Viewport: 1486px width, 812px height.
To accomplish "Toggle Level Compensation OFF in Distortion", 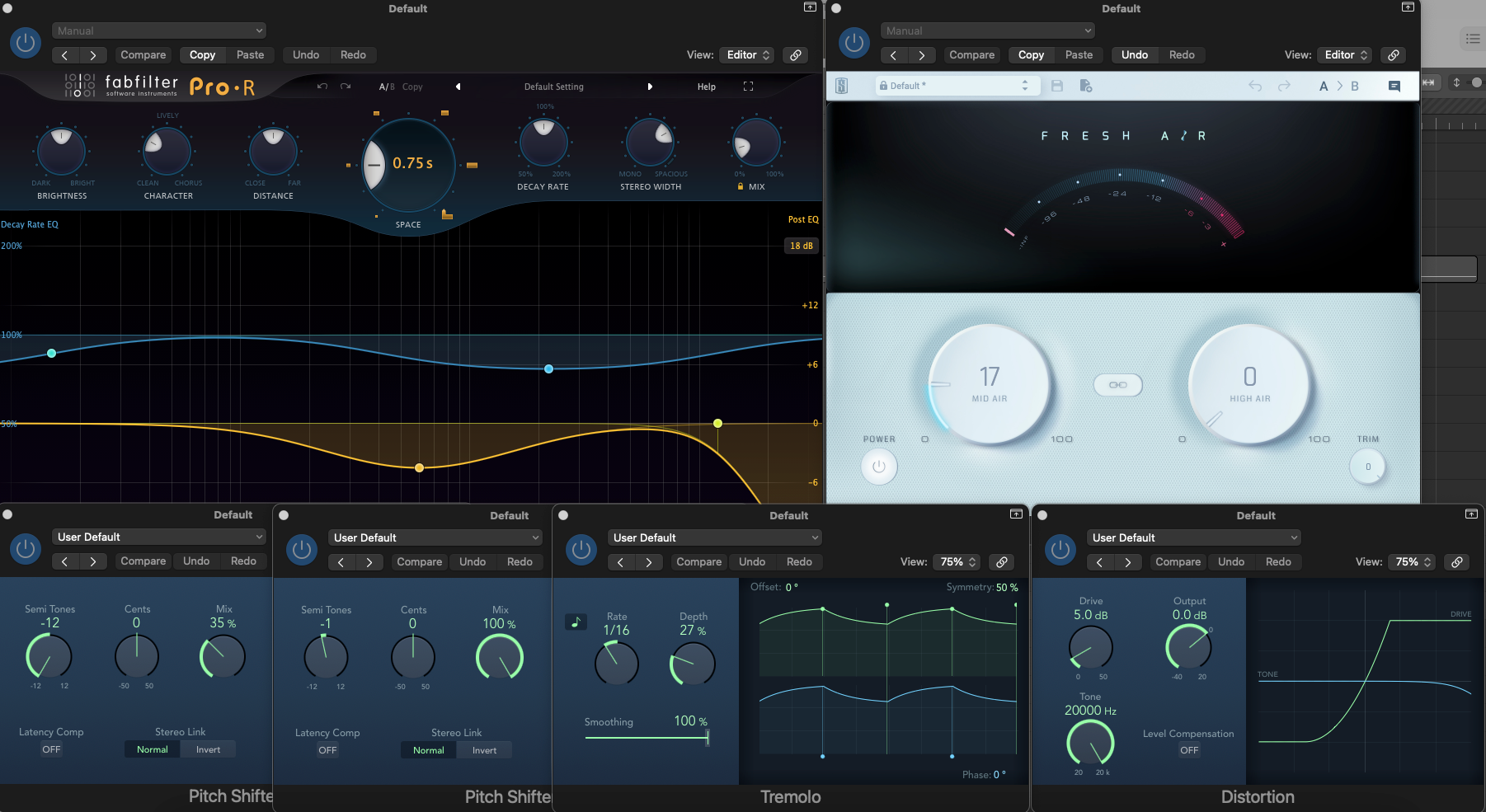I will click(1189, 750).
